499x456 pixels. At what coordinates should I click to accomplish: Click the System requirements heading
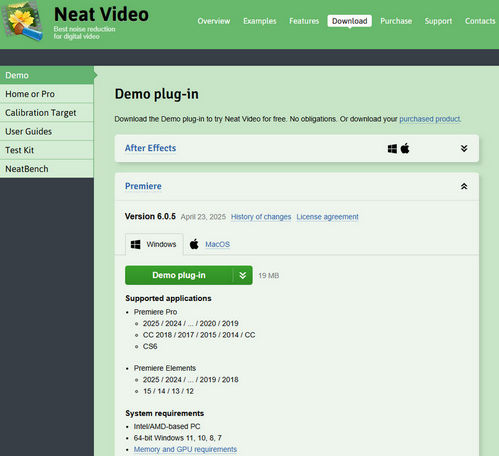tap(165, 413)
